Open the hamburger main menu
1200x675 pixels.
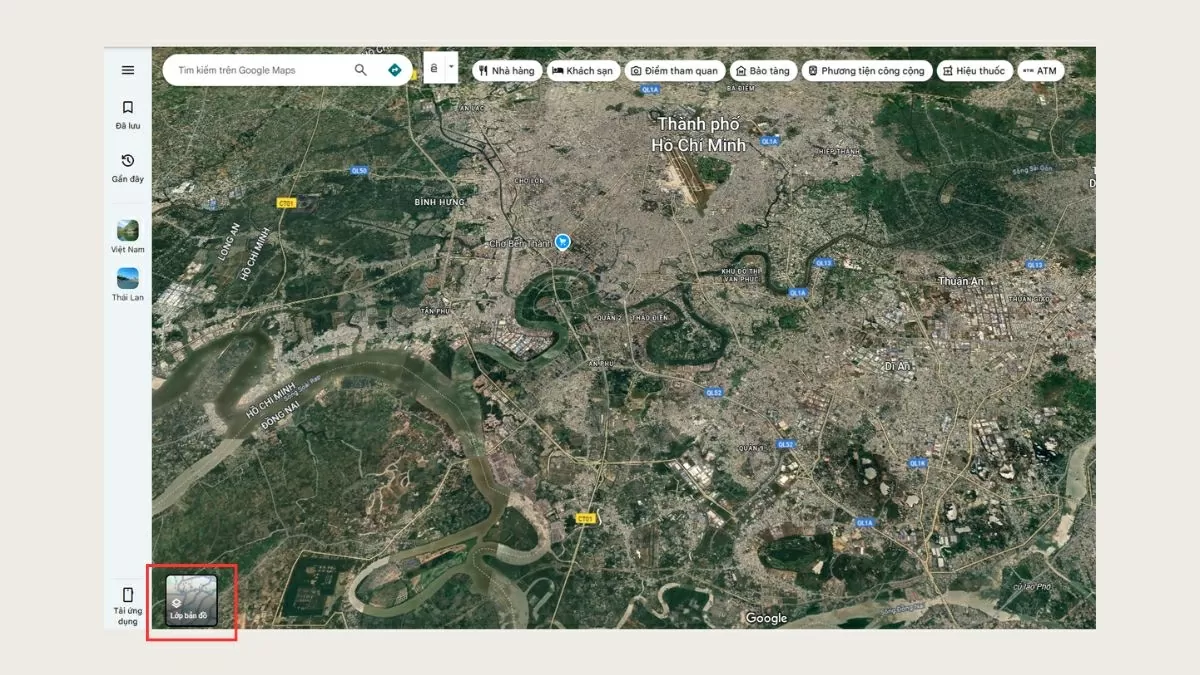tap(128, 70)
